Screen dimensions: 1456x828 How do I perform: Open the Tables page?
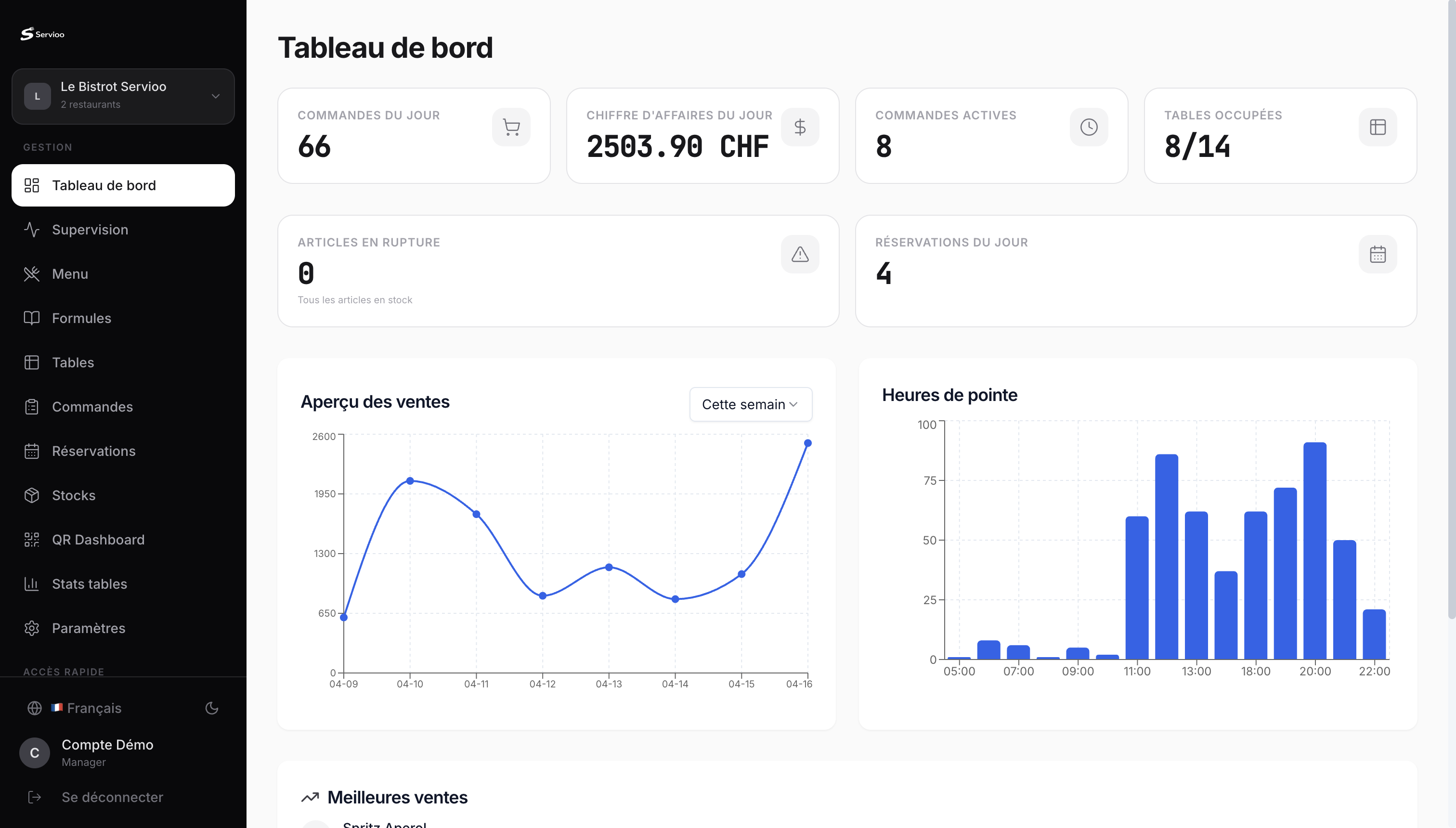(x=123, y=362)
